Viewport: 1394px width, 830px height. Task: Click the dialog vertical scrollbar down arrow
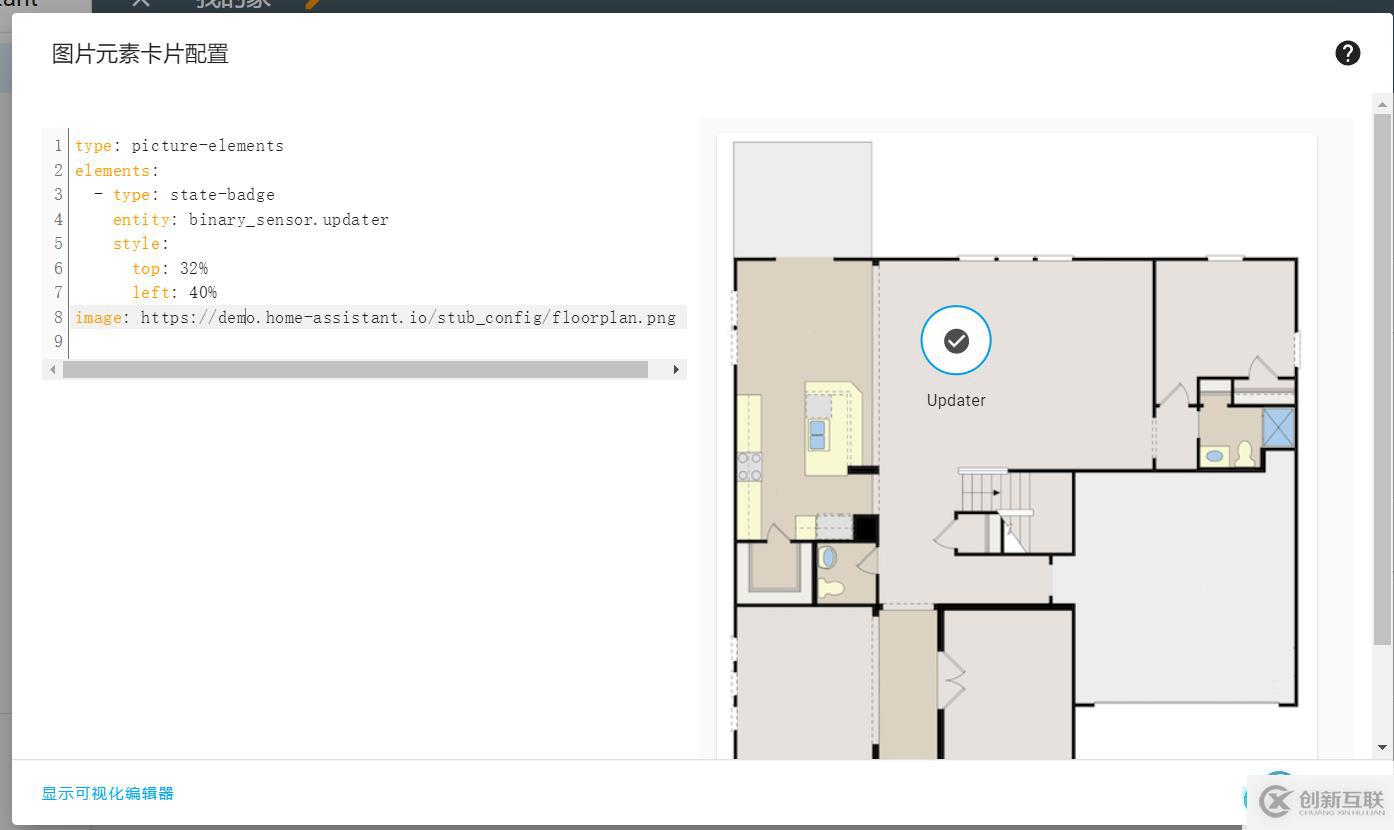[x=1382, y=747]
